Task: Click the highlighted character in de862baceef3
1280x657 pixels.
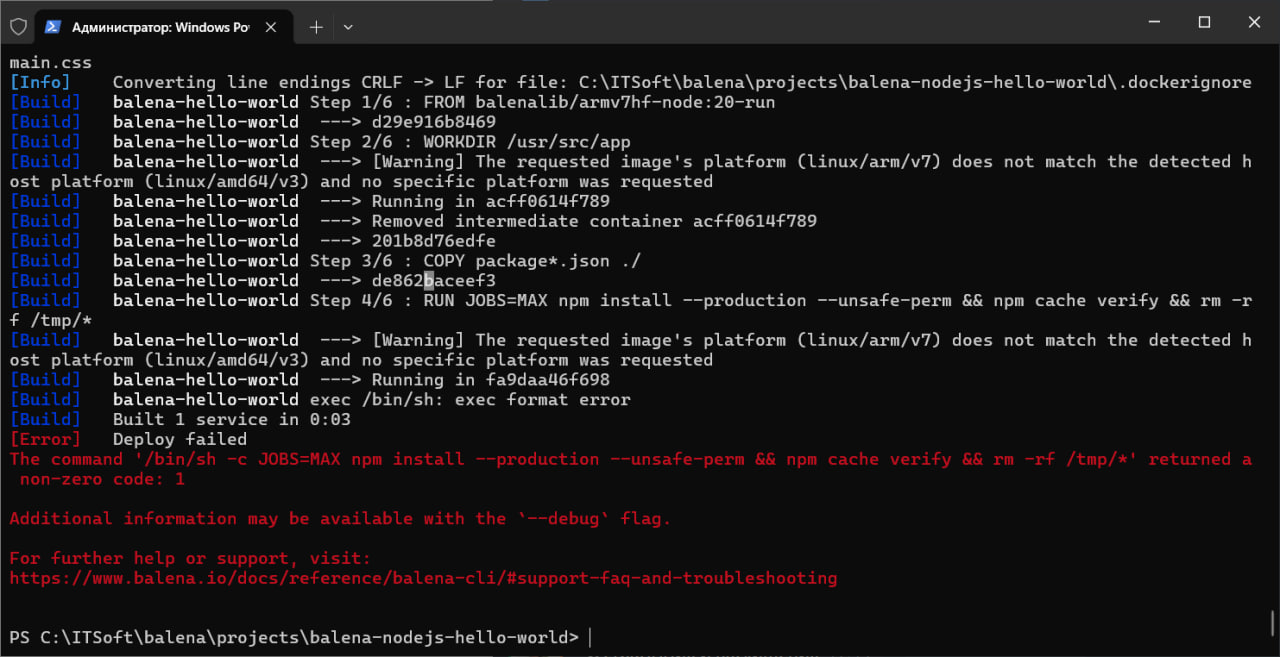Action: pyautogui.click(x=429, y=280)
